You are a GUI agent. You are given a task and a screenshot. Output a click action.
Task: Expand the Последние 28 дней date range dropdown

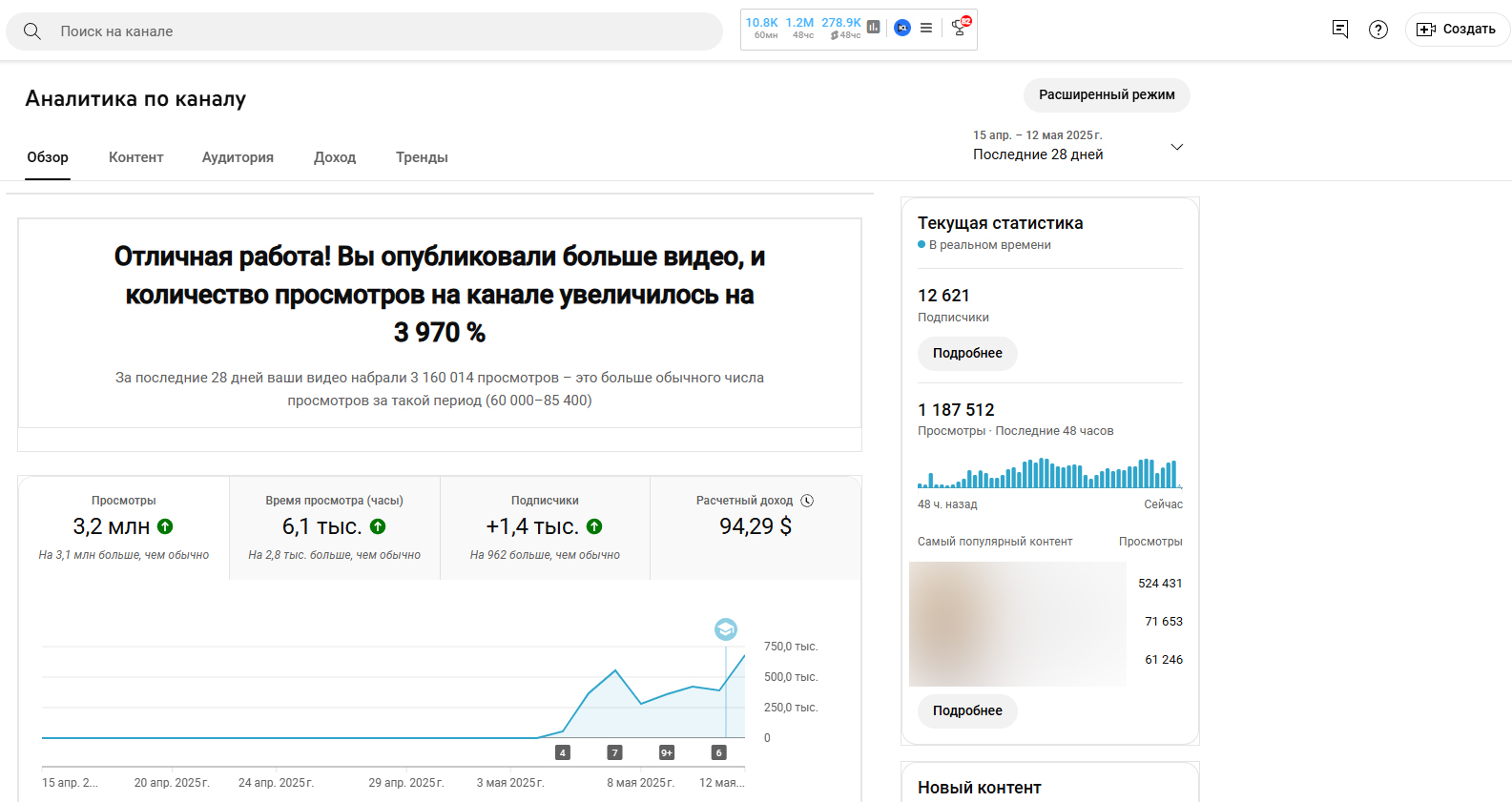(1176, 147)
